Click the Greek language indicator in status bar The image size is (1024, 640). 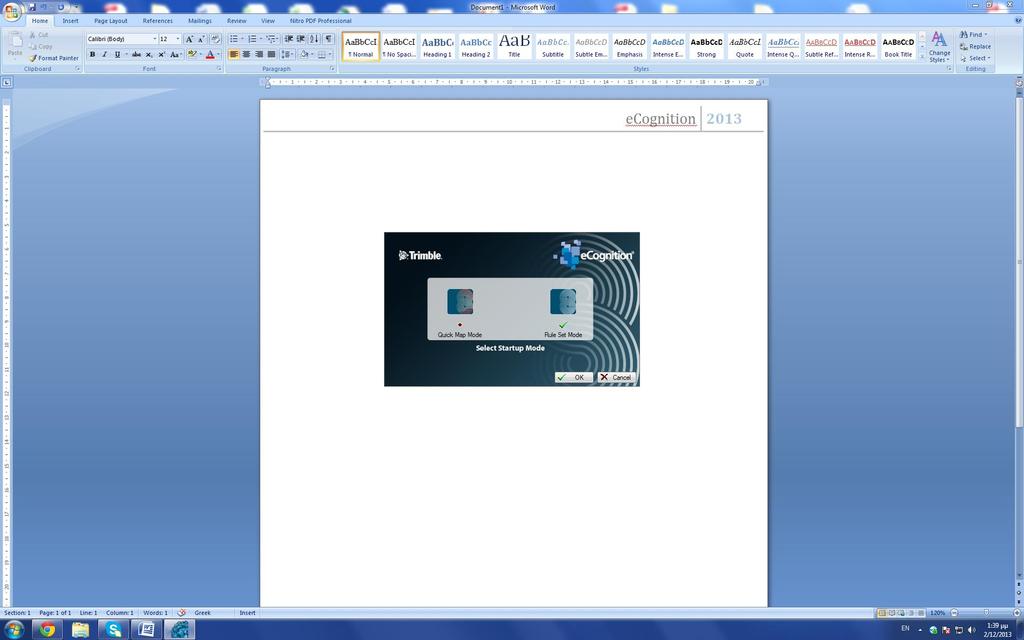pos(202,613)
